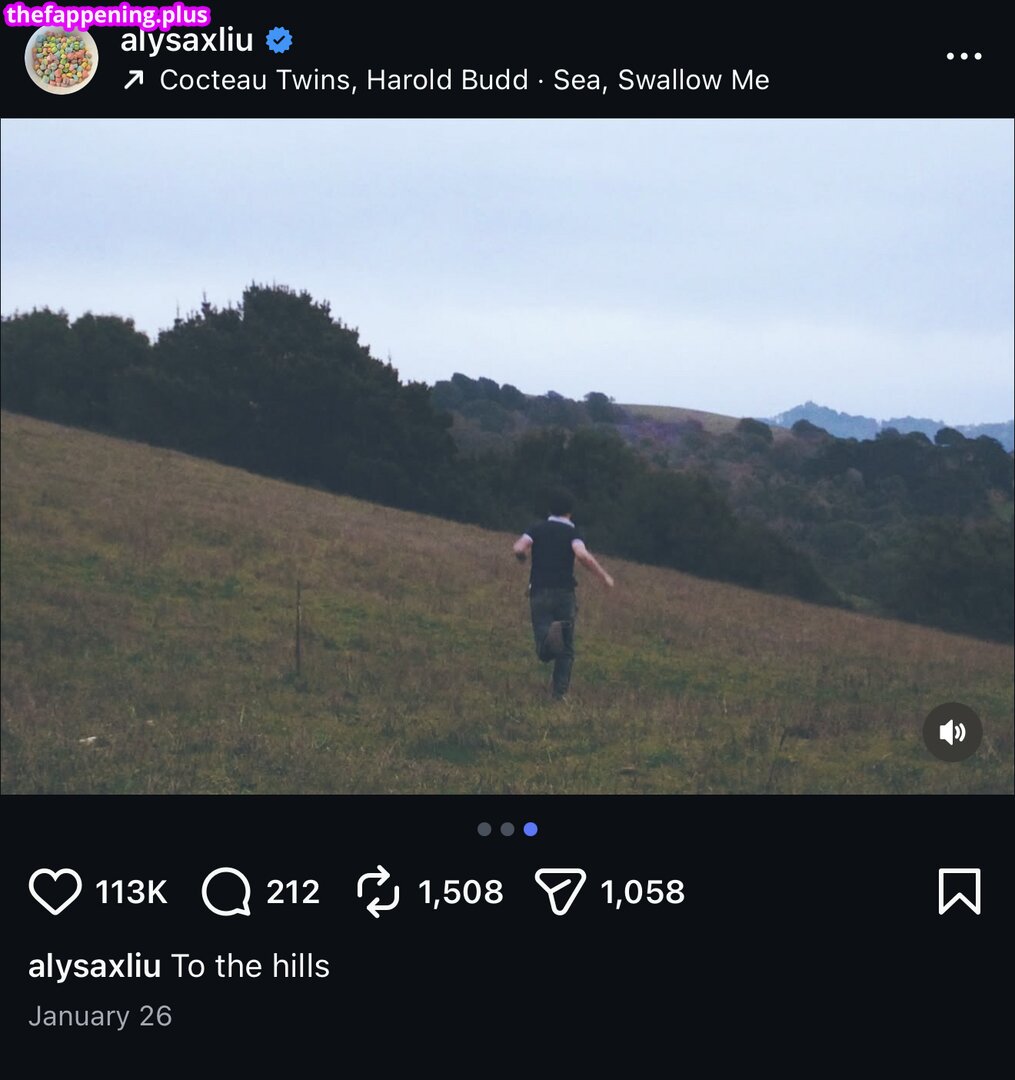Share post with paper plane icon

point(560,891)
